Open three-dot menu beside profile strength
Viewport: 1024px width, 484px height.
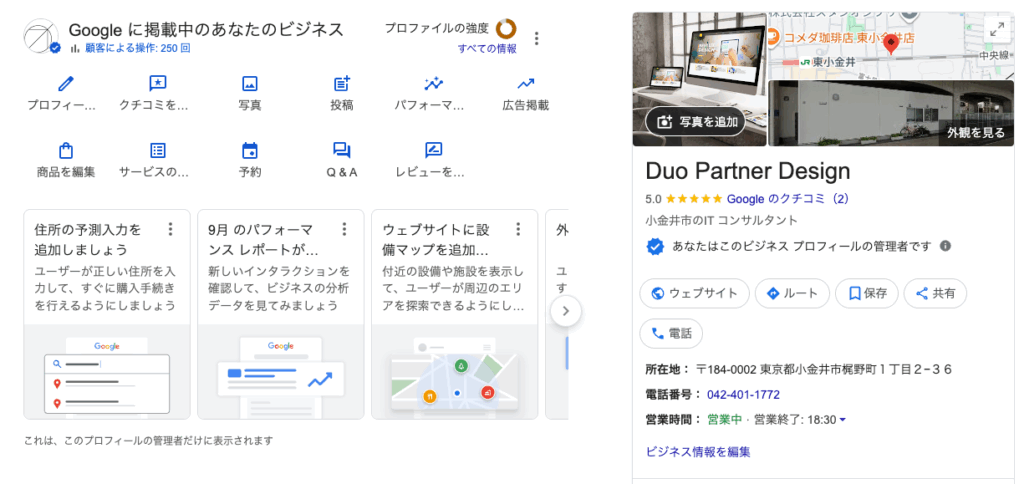(x=537, y=39)
